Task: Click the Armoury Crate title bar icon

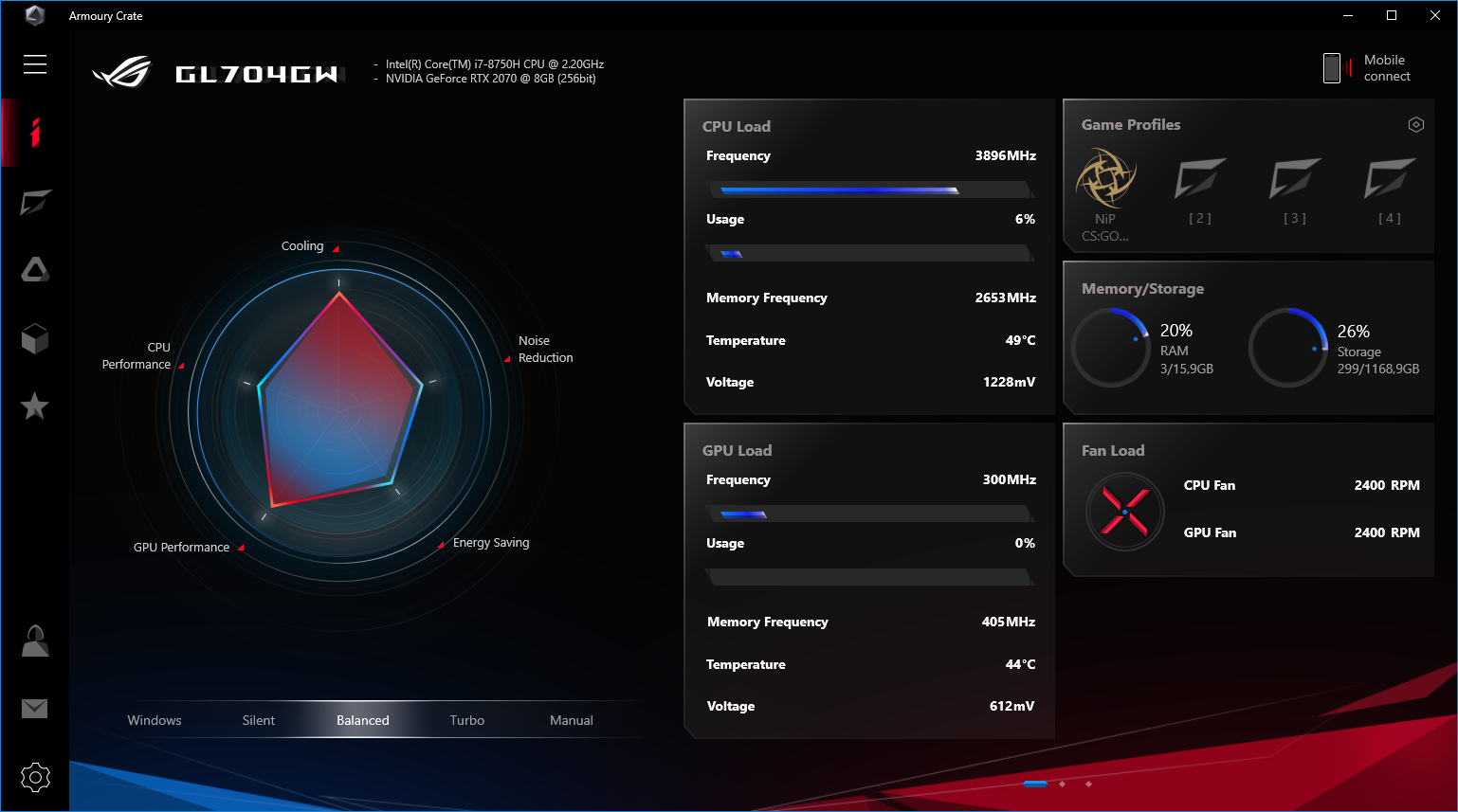Action: pyautogui.click(x=35, y=15)
